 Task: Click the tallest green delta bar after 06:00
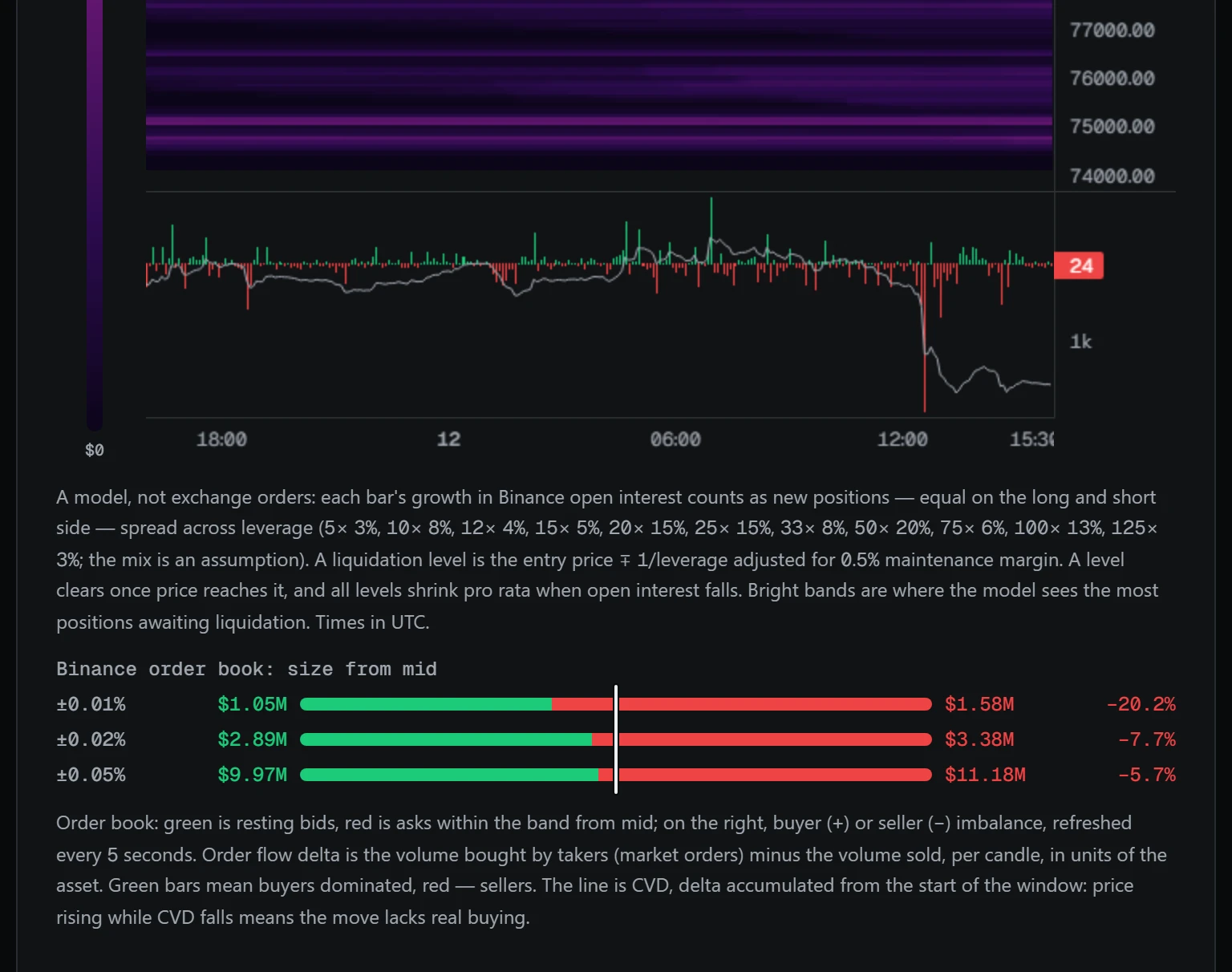point(711,230)
